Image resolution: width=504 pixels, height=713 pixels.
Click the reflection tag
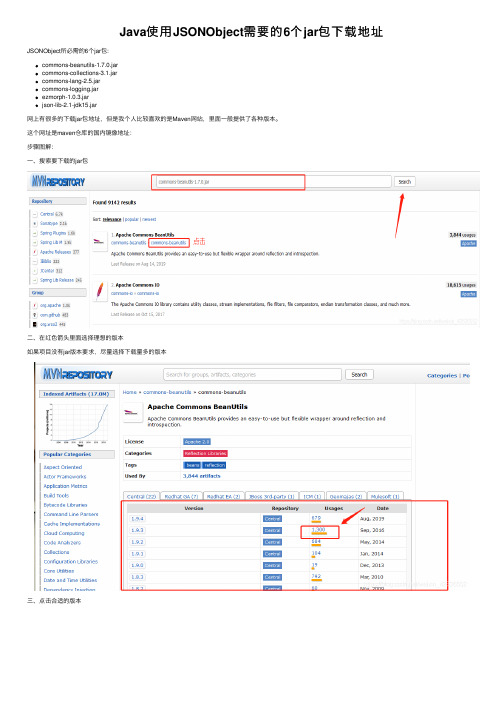214,465
